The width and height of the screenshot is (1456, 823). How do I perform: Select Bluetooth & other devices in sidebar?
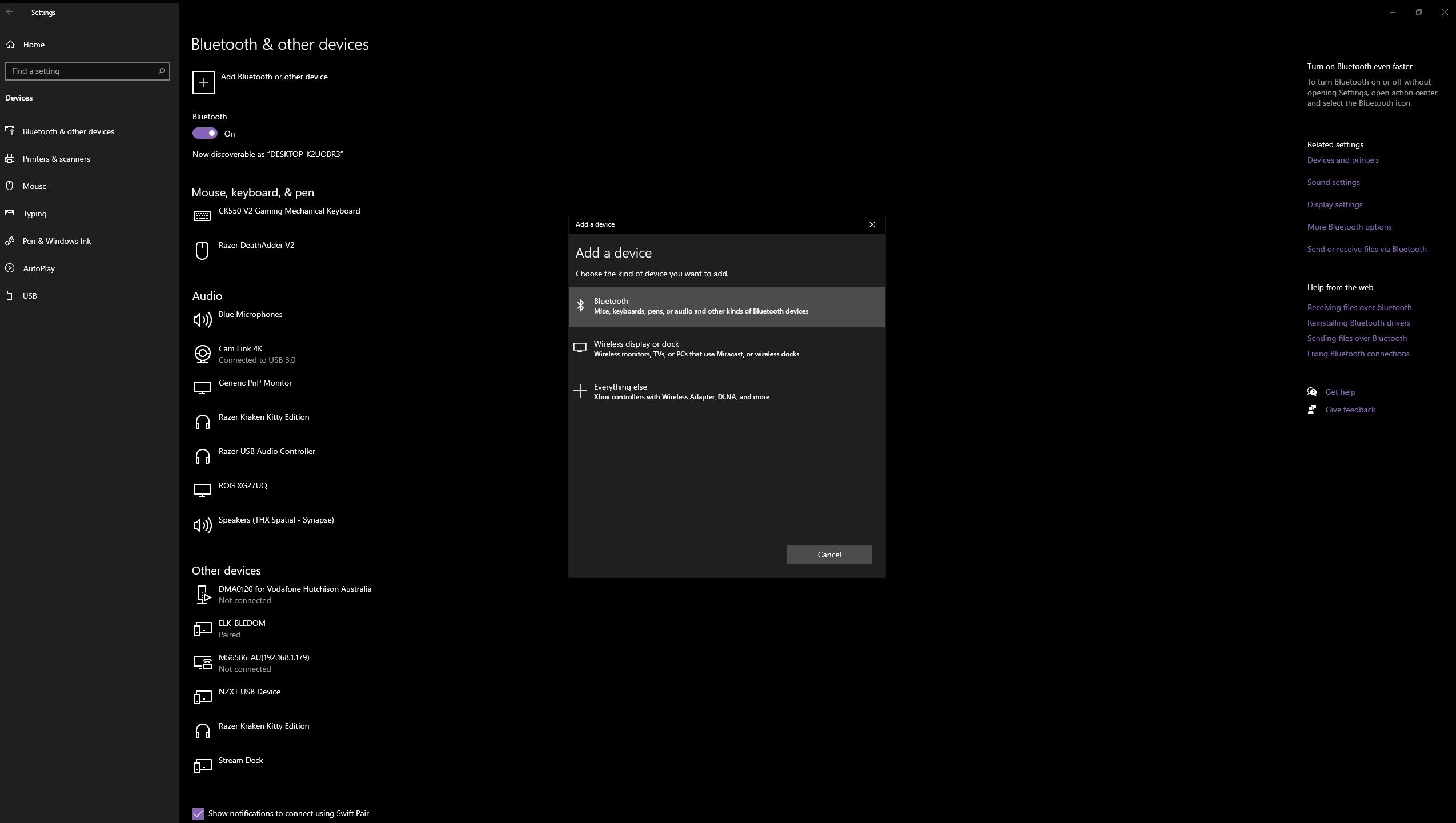pyautogui.click(x=68, y=131)
